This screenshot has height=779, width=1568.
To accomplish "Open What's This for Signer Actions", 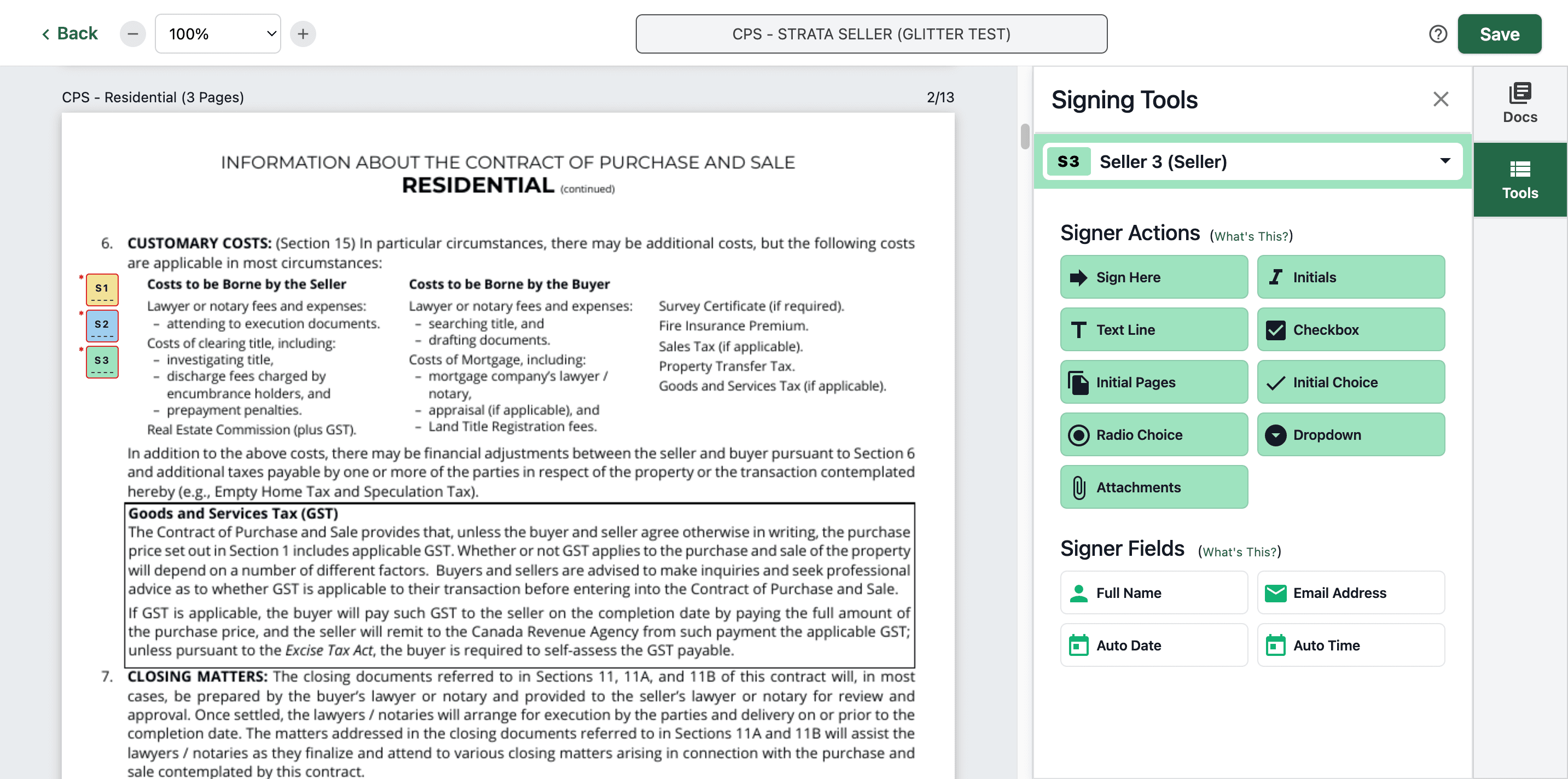I will pos(1251,236).
